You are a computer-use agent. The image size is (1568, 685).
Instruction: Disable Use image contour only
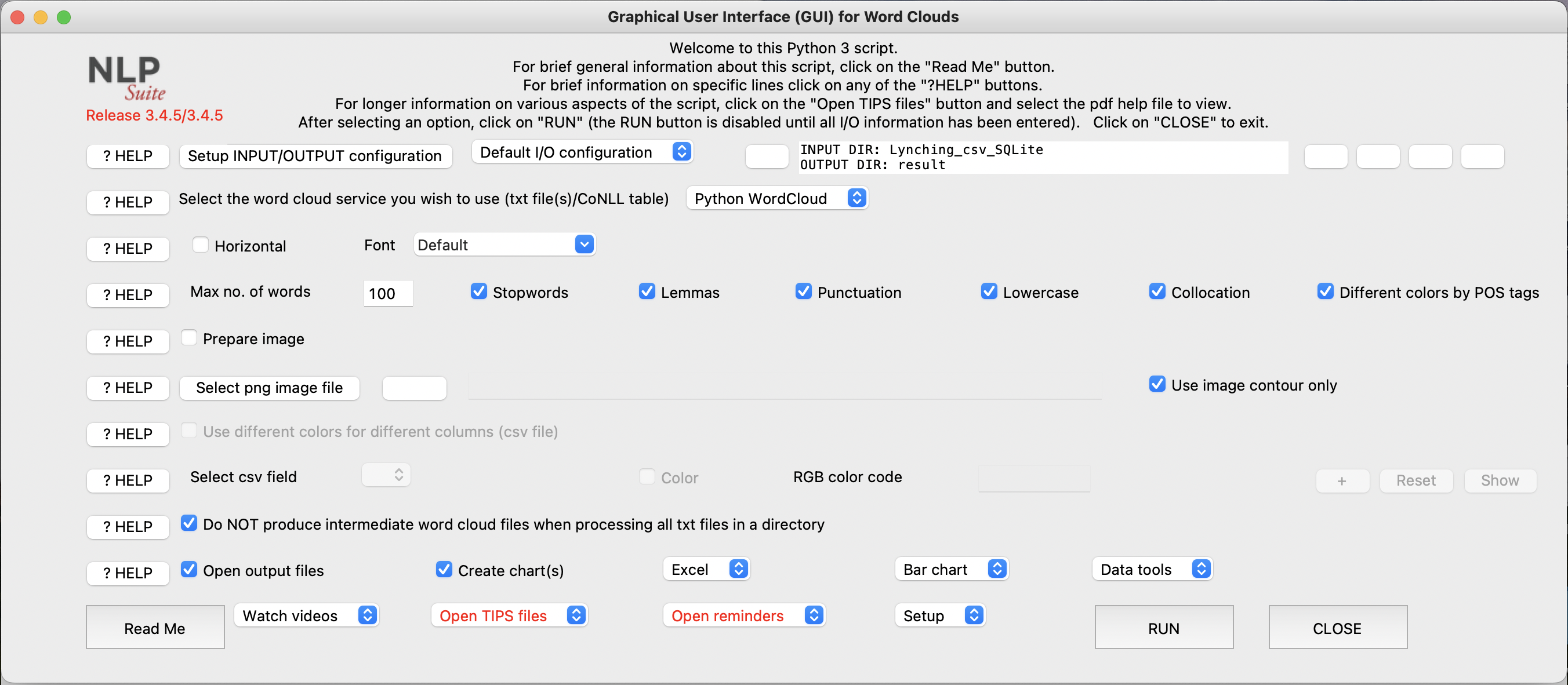point(1156,384)
